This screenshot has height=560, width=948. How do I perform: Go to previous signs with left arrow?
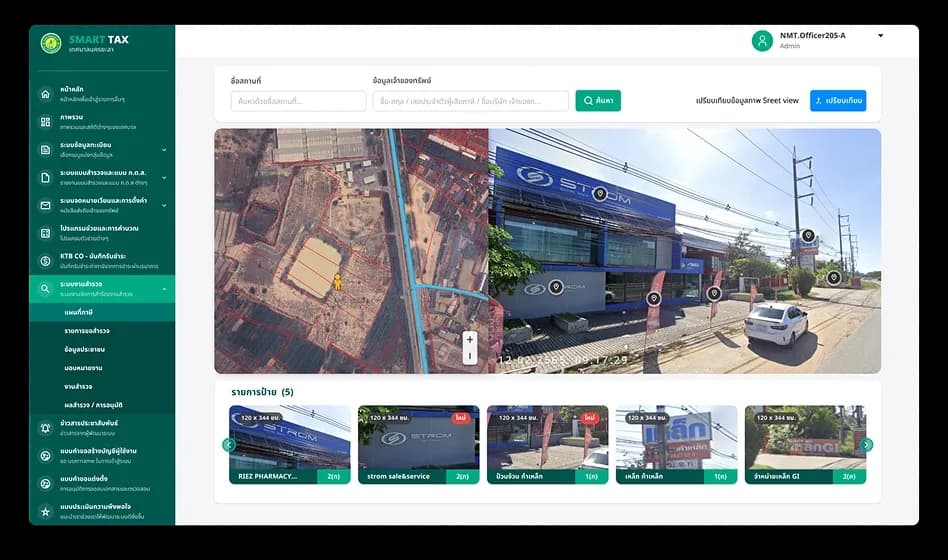pos(229,445)
